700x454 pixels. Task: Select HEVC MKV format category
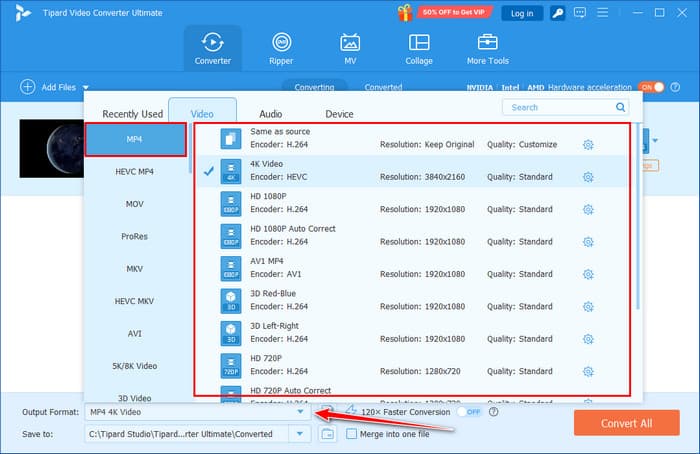[134, 301]
